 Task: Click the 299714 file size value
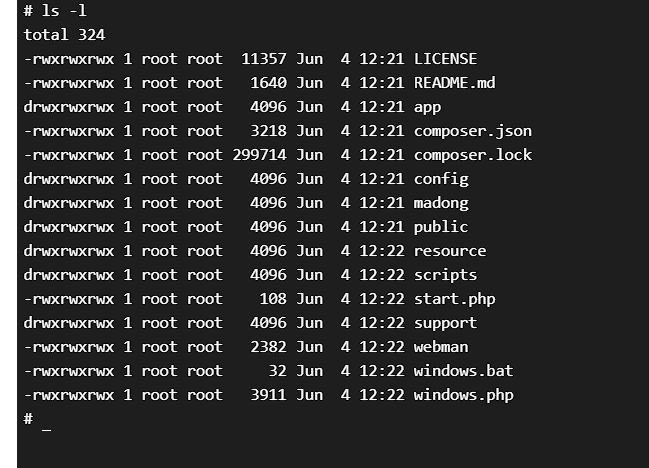point(259,155)
